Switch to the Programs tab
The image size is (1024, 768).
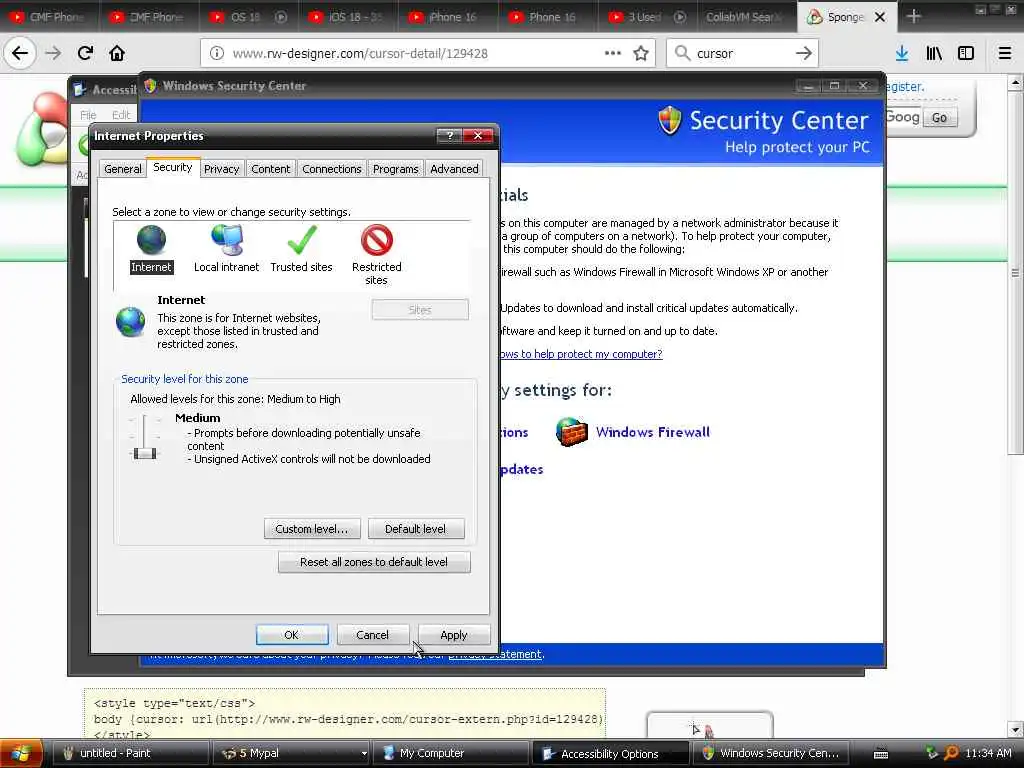pos(396,168)
